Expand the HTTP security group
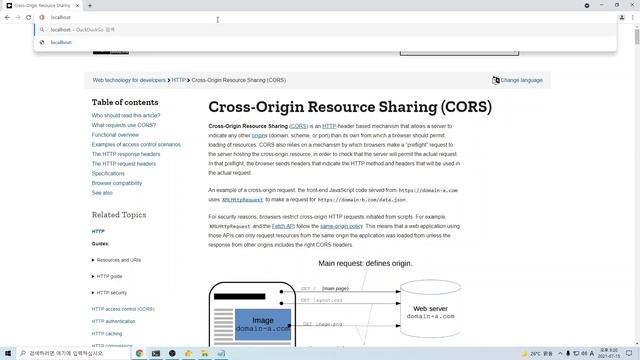 tap(109, 293)
